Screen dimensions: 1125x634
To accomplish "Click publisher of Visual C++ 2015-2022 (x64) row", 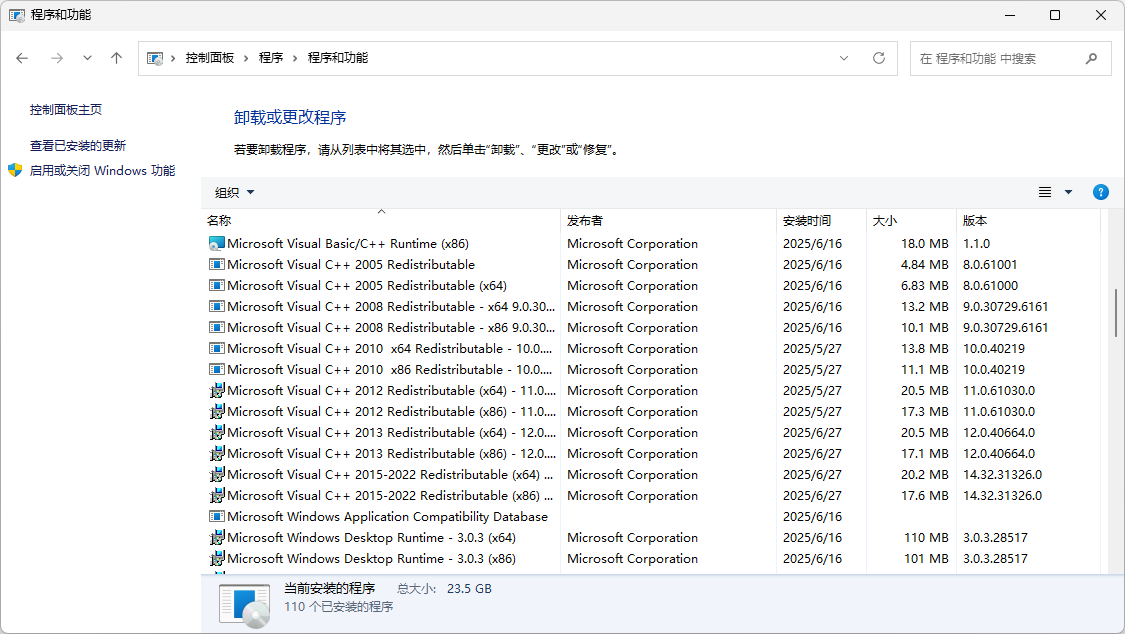I will click(632, 475).
